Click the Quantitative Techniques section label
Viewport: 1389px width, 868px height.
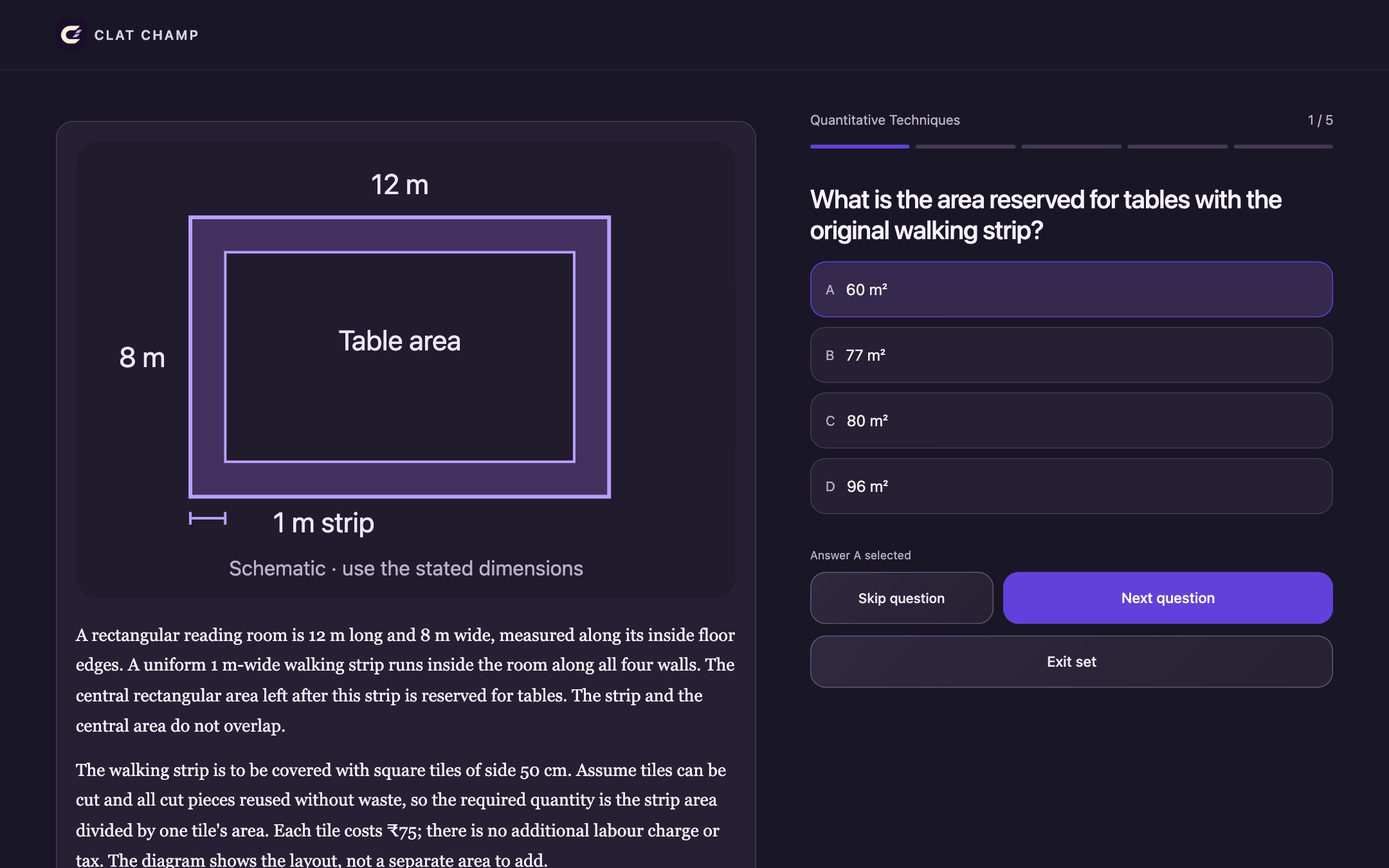[x=884, y=120]
